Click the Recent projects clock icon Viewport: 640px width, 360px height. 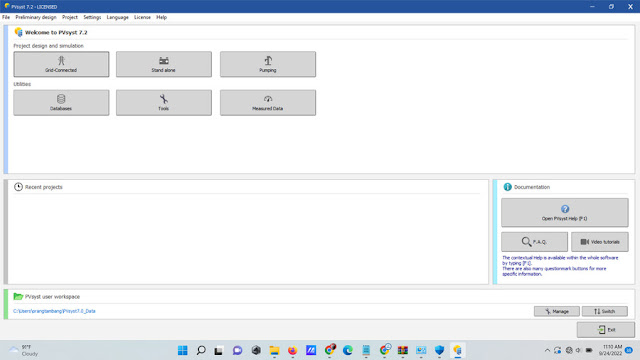18,187
